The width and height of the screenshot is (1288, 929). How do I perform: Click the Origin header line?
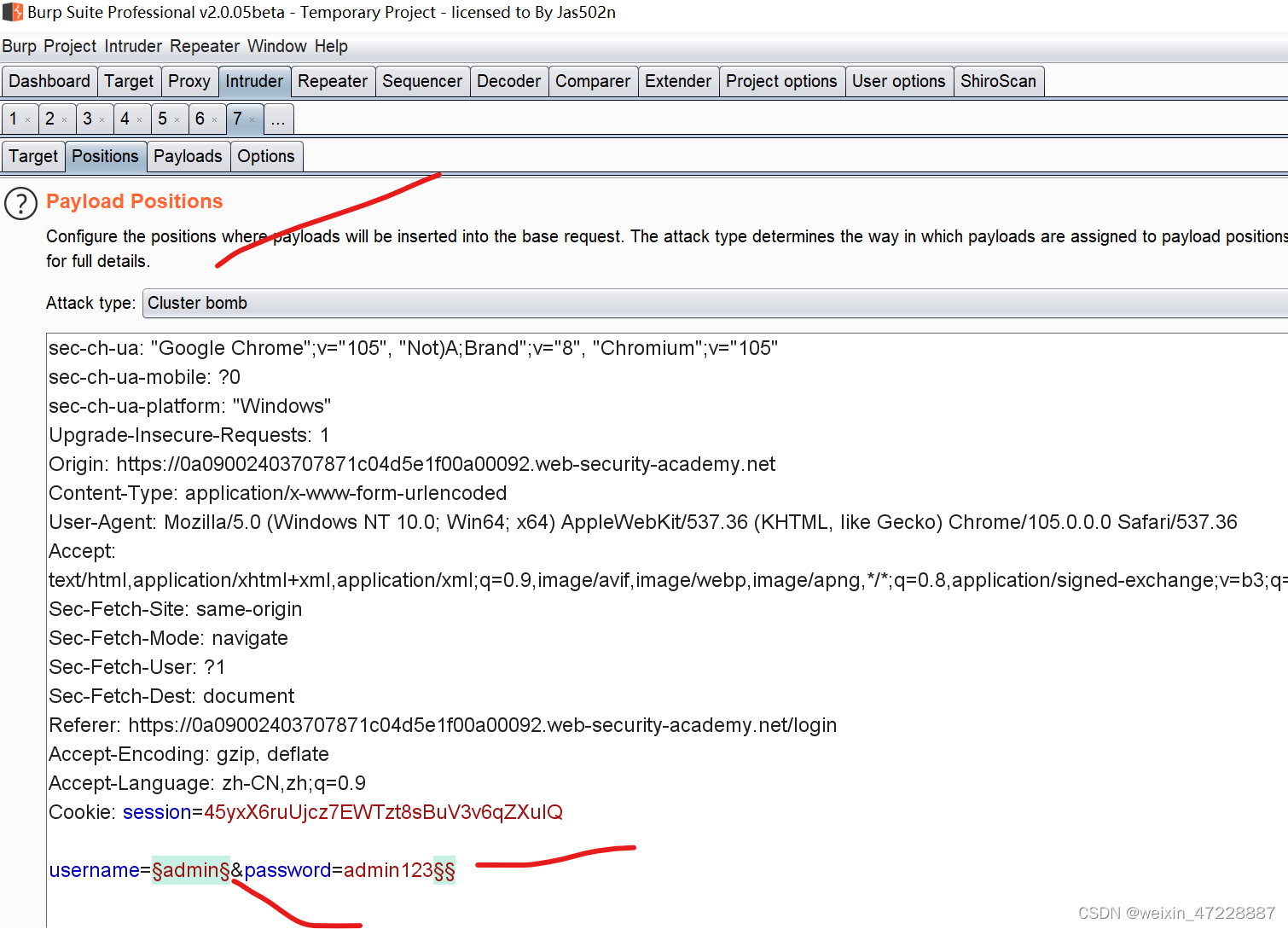click(412, 464)
